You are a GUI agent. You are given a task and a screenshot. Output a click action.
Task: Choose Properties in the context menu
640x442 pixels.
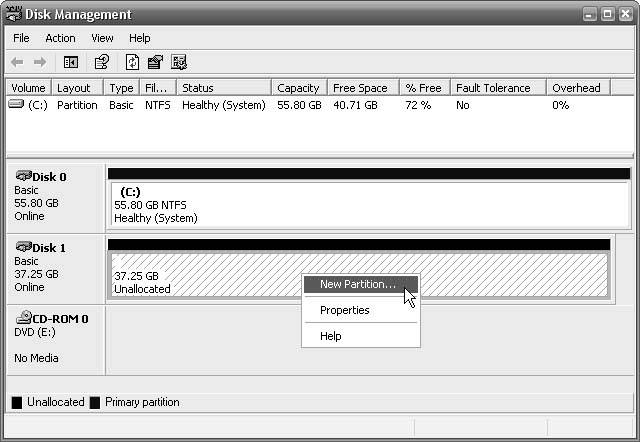(344, 310)
